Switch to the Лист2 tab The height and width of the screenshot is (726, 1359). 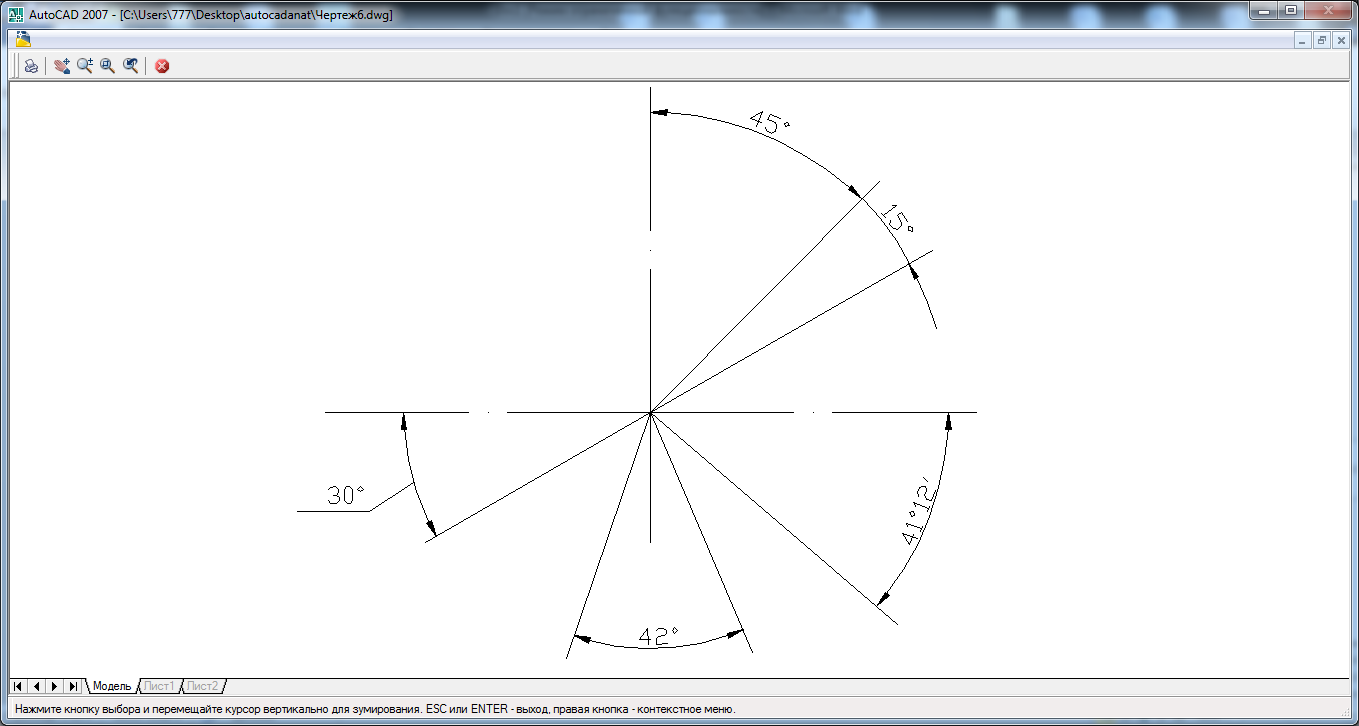point(203,686)
